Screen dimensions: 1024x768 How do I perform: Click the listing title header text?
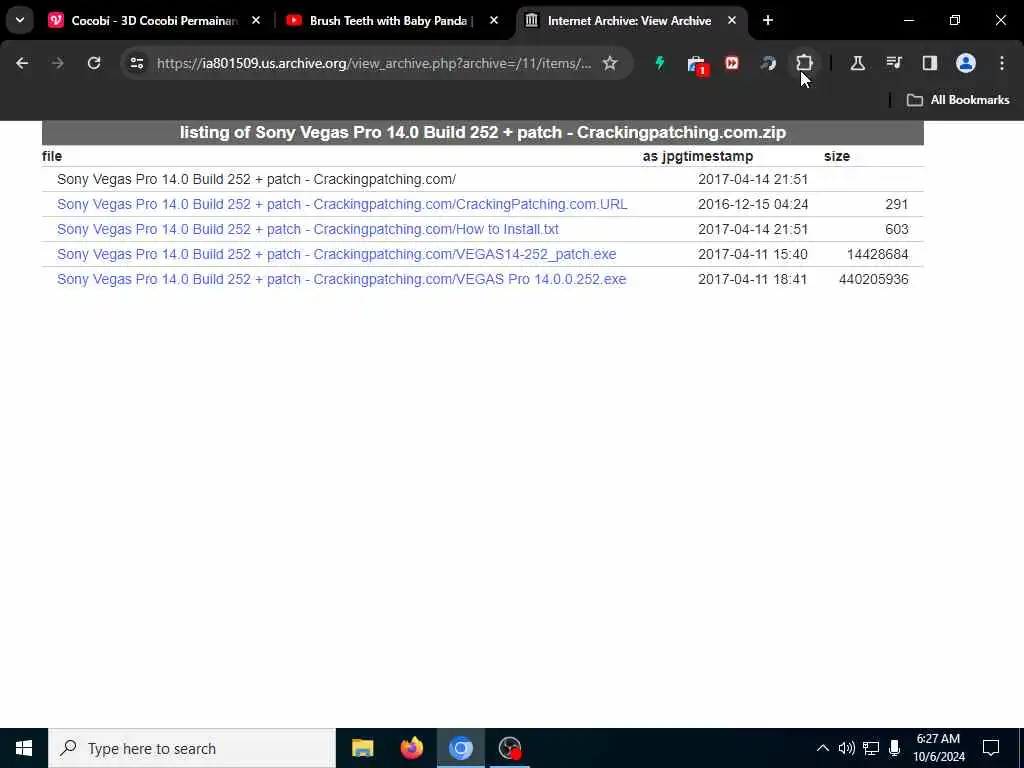point(483,133)
